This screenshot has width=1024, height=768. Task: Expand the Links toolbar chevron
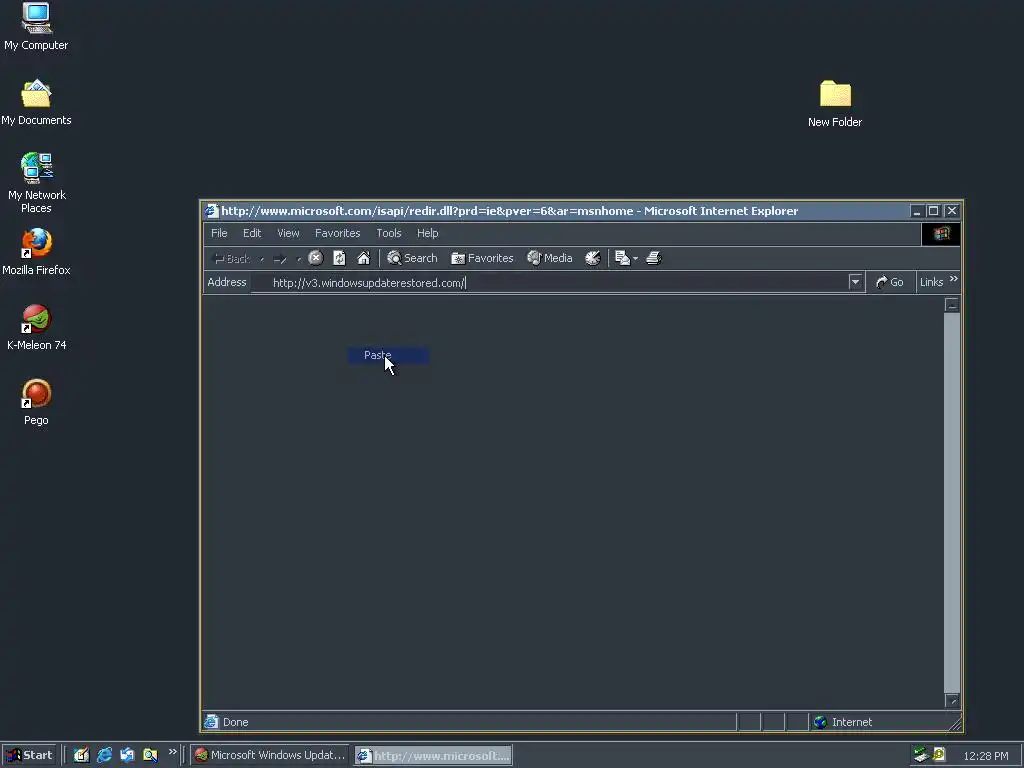953,279
